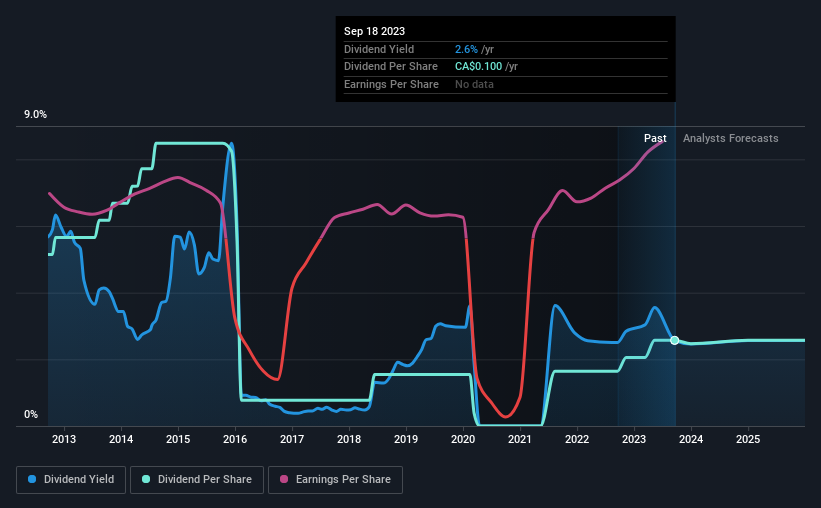Select the 2024 label on the time axis
This screenshot has width=821, height=508.
point(691,439)
